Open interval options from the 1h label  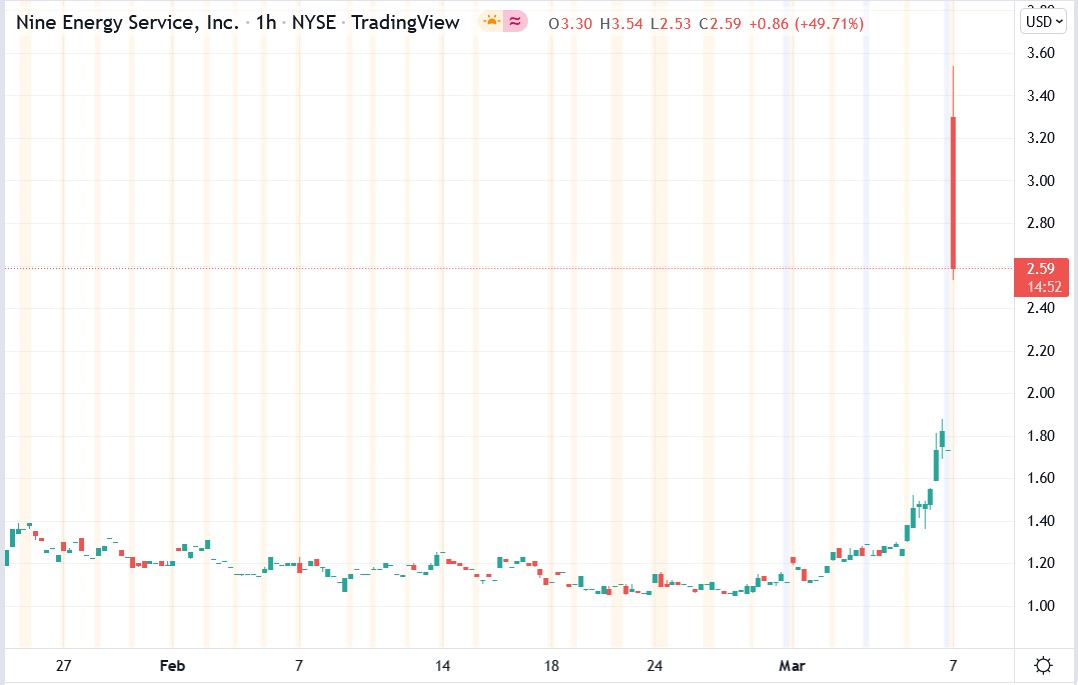[263, 21]
